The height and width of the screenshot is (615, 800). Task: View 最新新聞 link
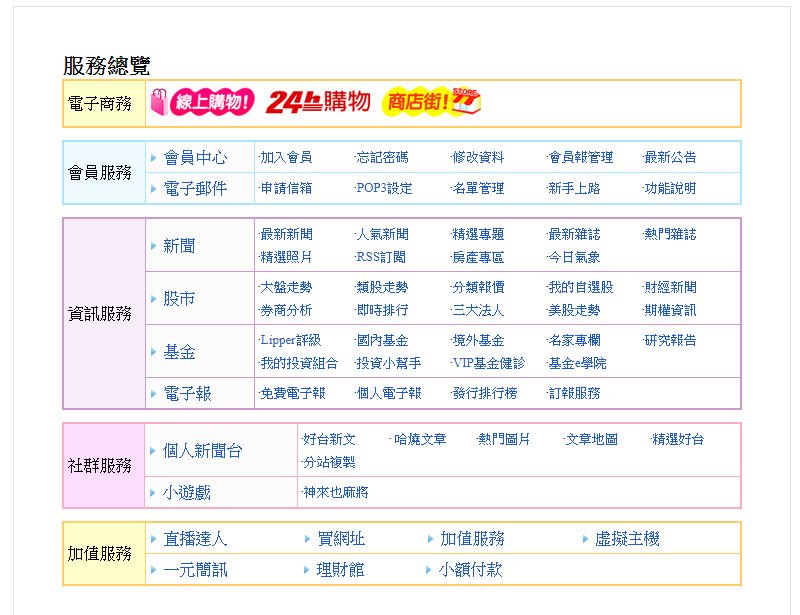point(286,234)
